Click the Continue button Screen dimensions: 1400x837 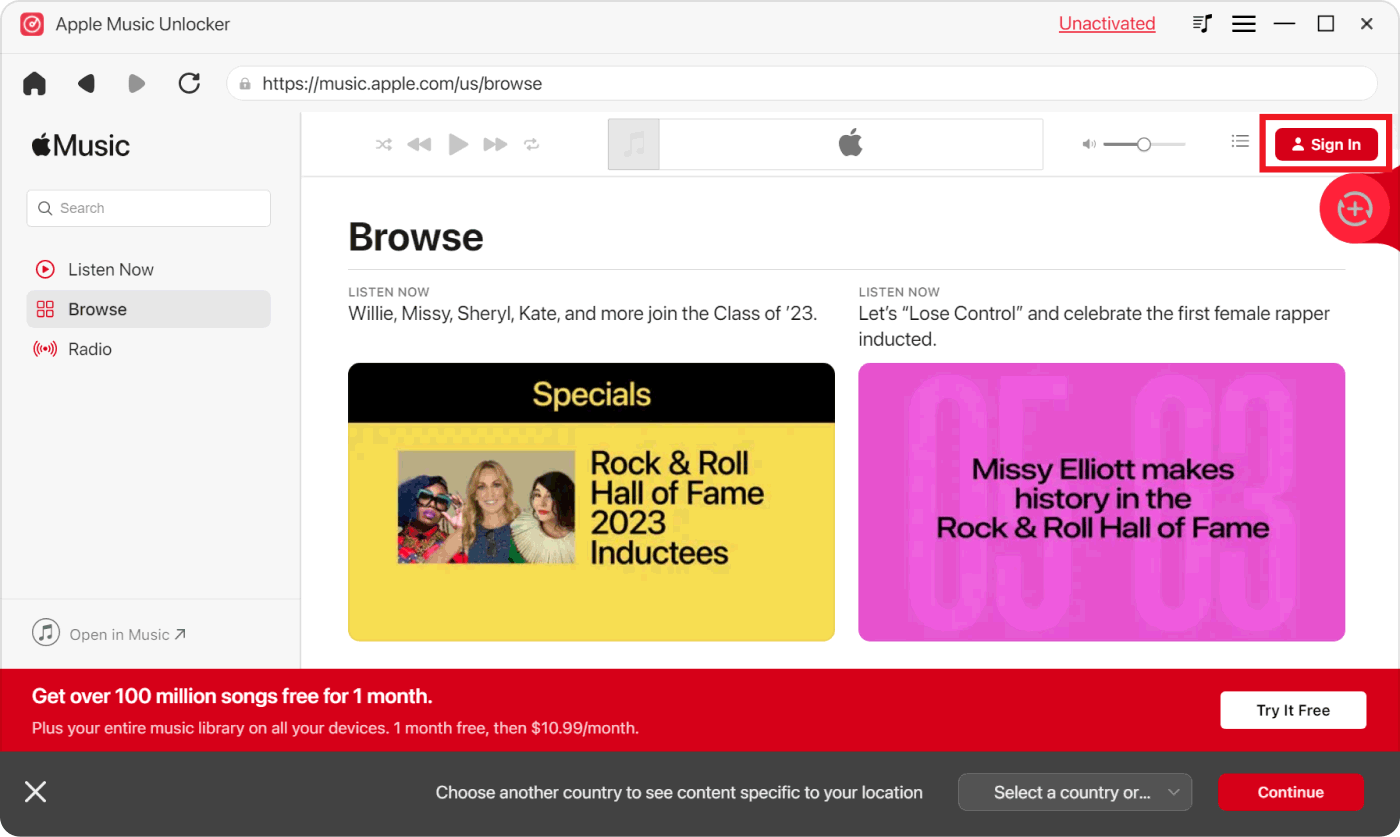(x=1290, y=792)
